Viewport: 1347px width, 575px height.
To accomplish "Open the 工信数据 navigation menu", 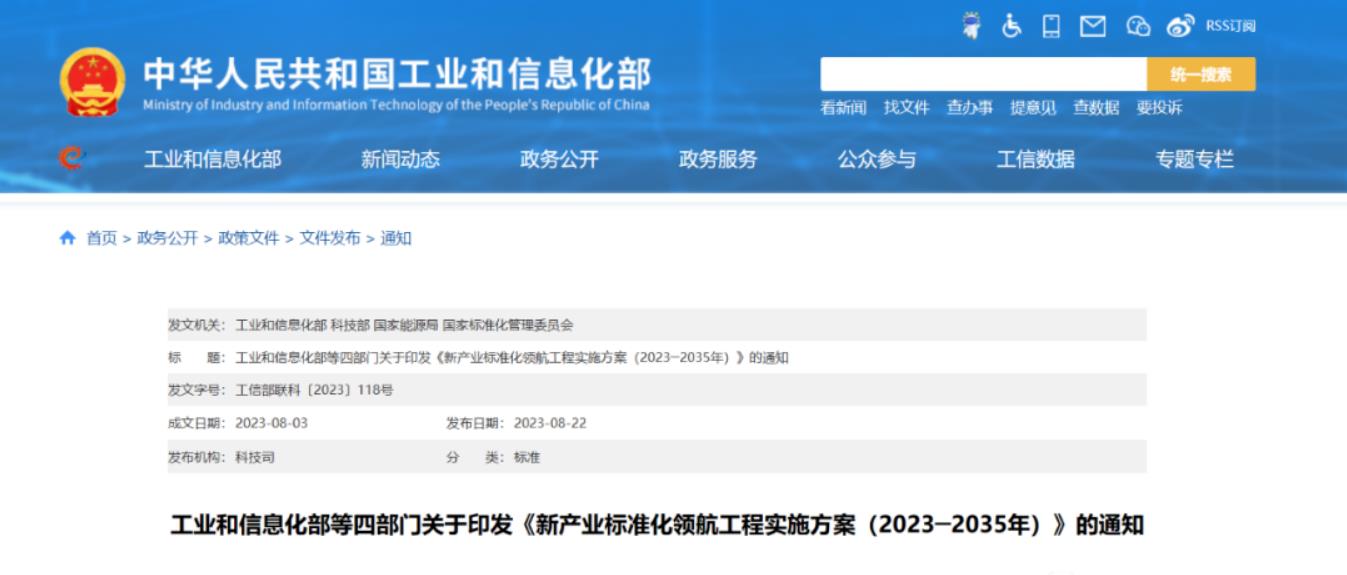I will click(x=1036, y=159).
